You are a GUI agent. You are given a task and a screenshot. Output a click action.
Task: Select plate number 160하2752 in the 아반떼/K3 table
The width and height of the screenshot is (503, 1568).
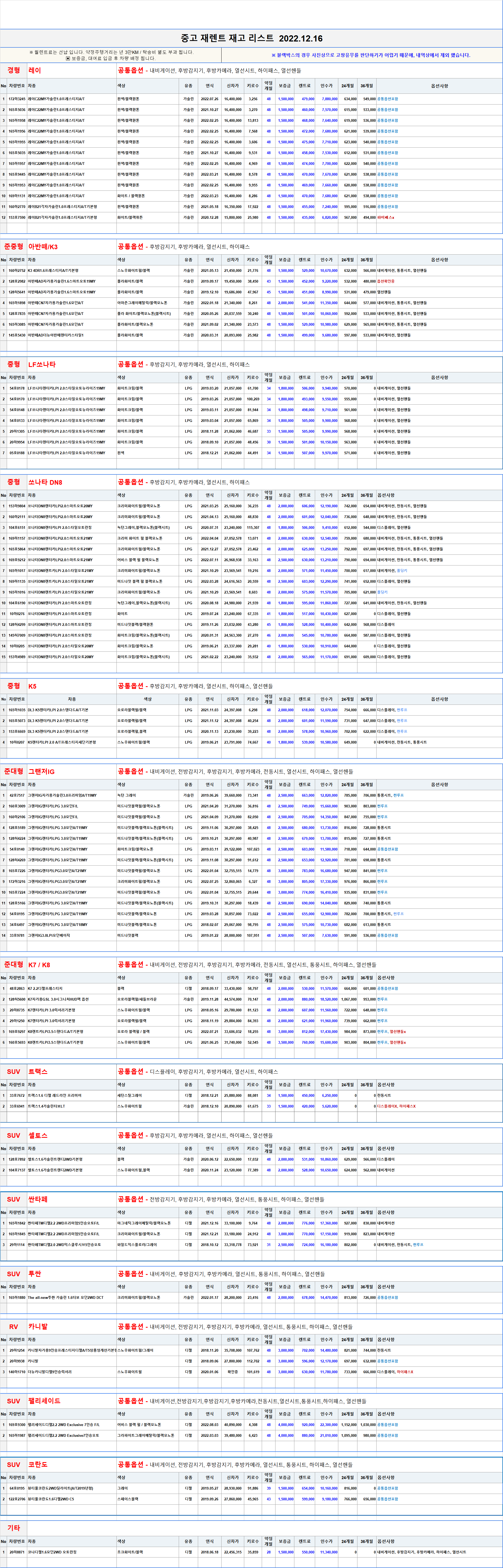[x=17, y=270]
